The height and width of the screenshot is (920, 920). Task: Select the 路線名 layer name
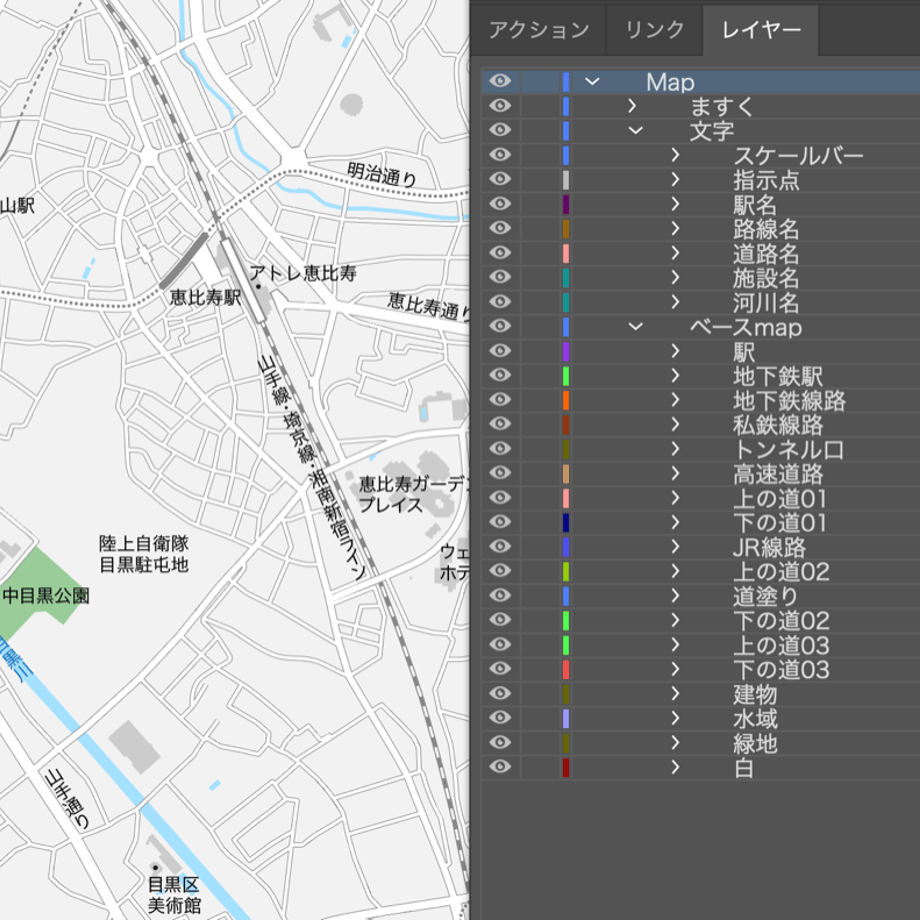pos(766,229)
